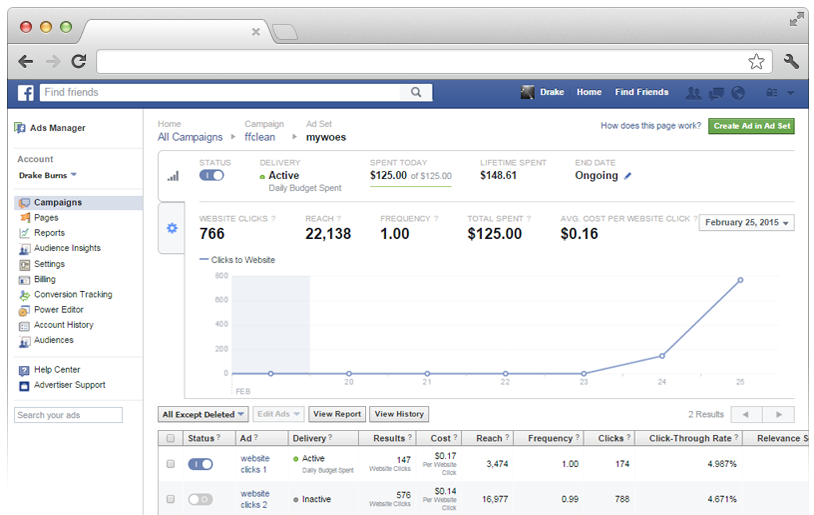
Task: Click the search magnifier icon
Action: pos(416,92)
